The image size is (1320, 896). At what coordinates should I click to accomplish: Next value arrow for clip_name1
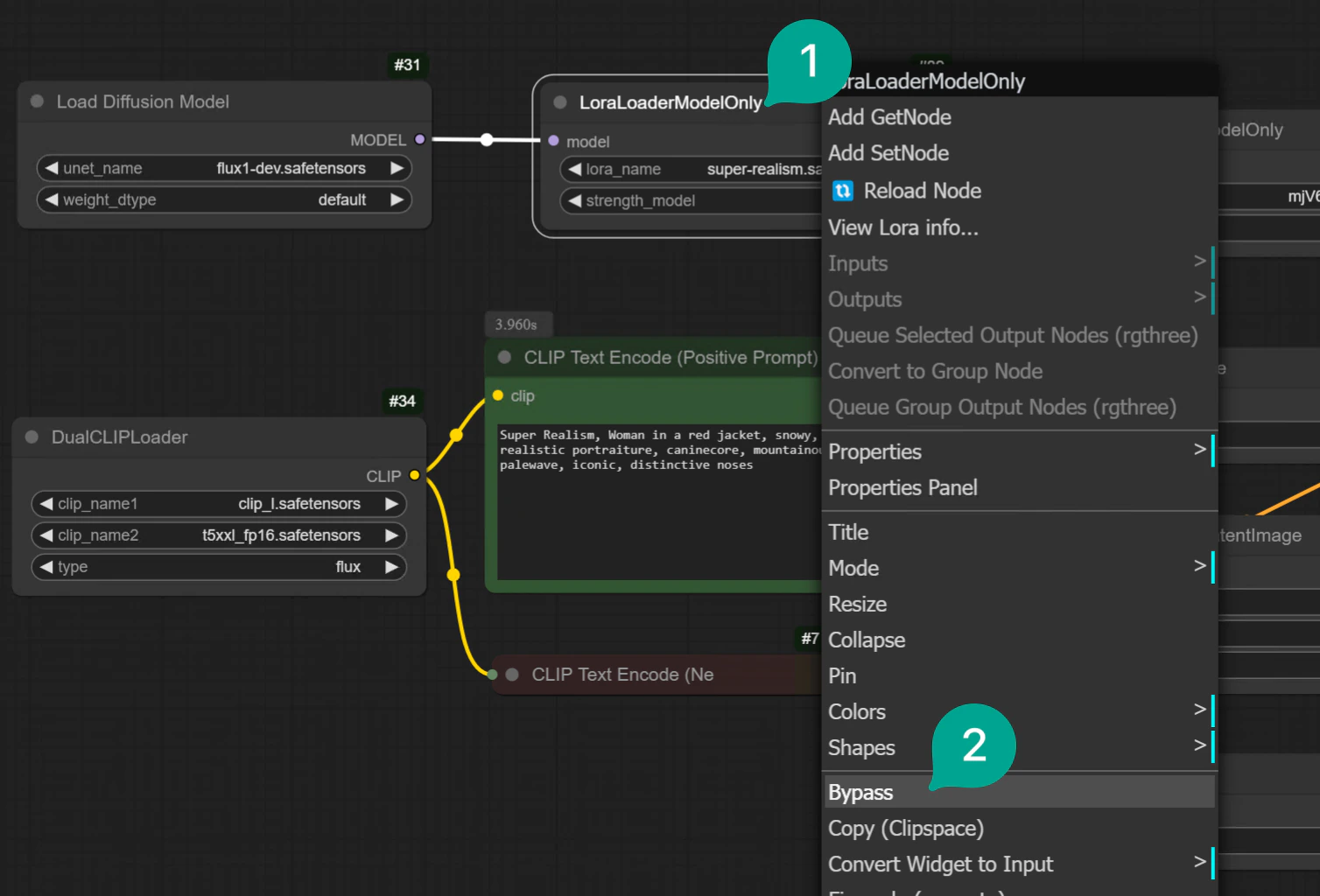pyautogui.click(x=391, y=504)
